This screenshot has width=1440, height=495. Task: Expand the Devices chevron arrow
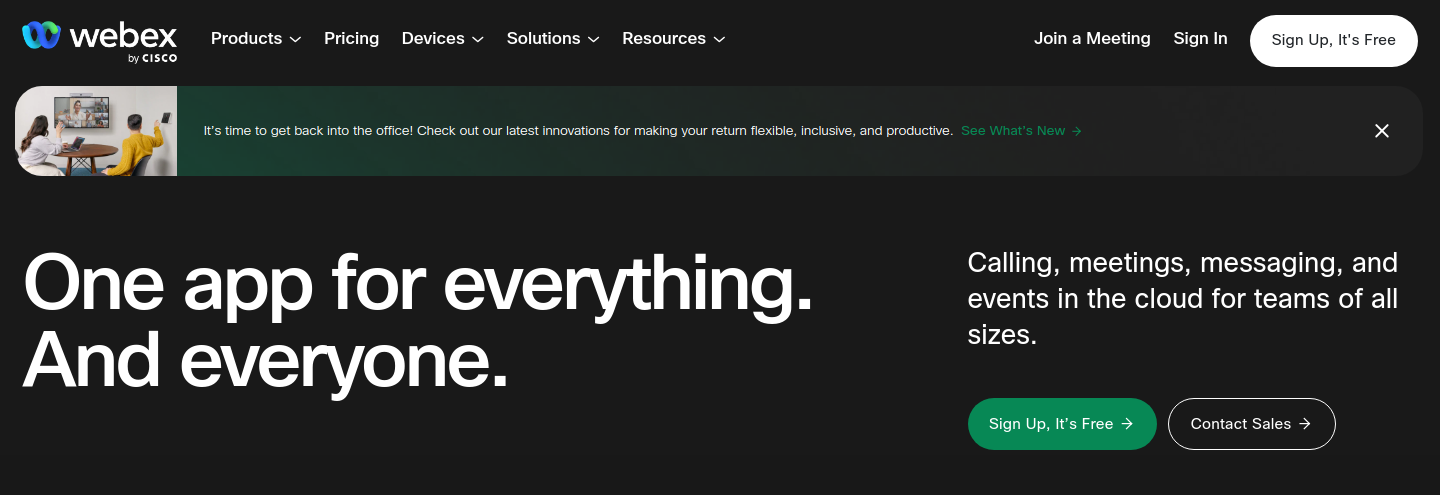(478, 40)
